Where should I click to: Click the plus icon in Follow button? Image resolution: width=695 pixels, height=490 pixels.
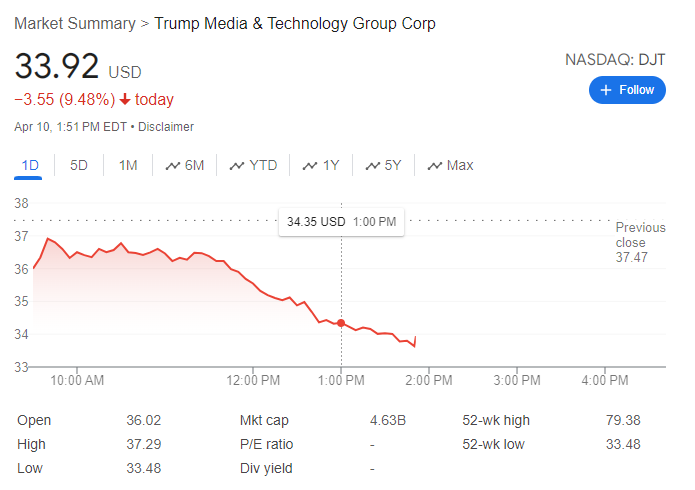pos(606,90)
